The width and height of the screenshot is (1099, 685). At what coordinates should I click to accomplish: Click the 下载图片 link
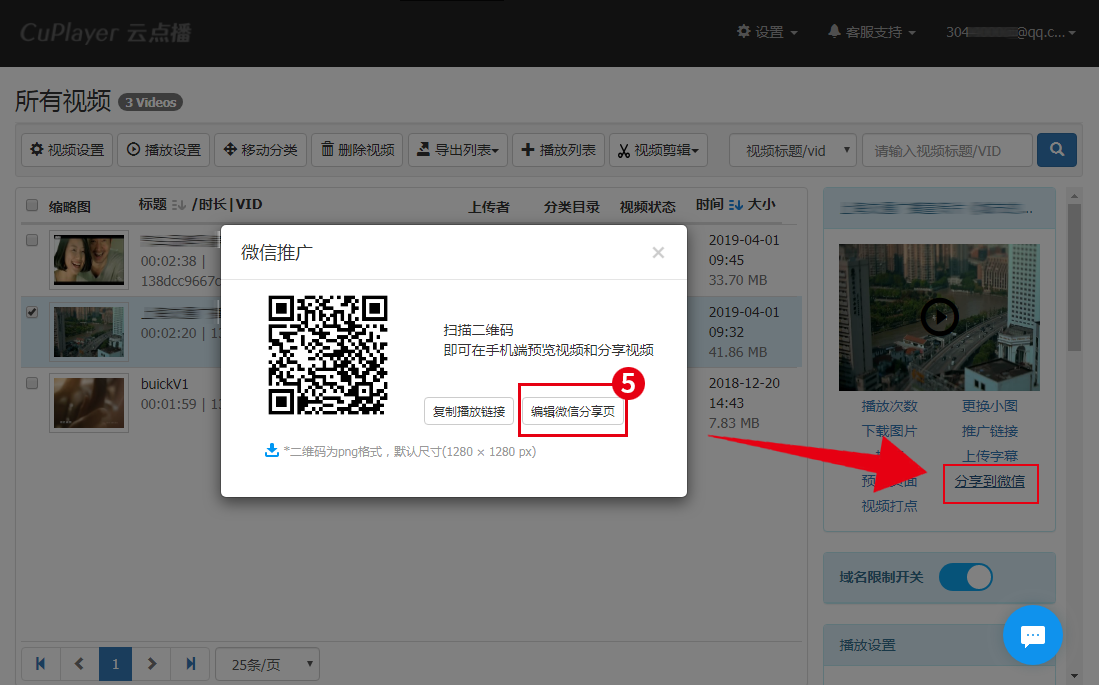[x=889, y=431]
